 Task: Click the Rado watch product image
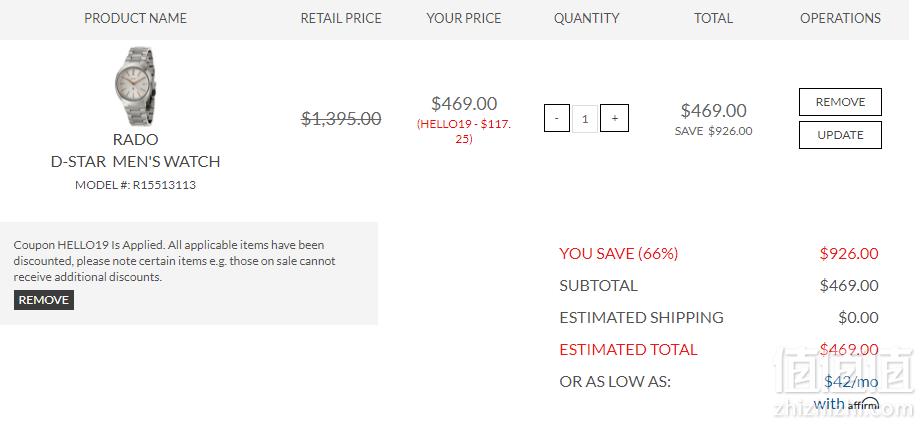click(135, 86)
